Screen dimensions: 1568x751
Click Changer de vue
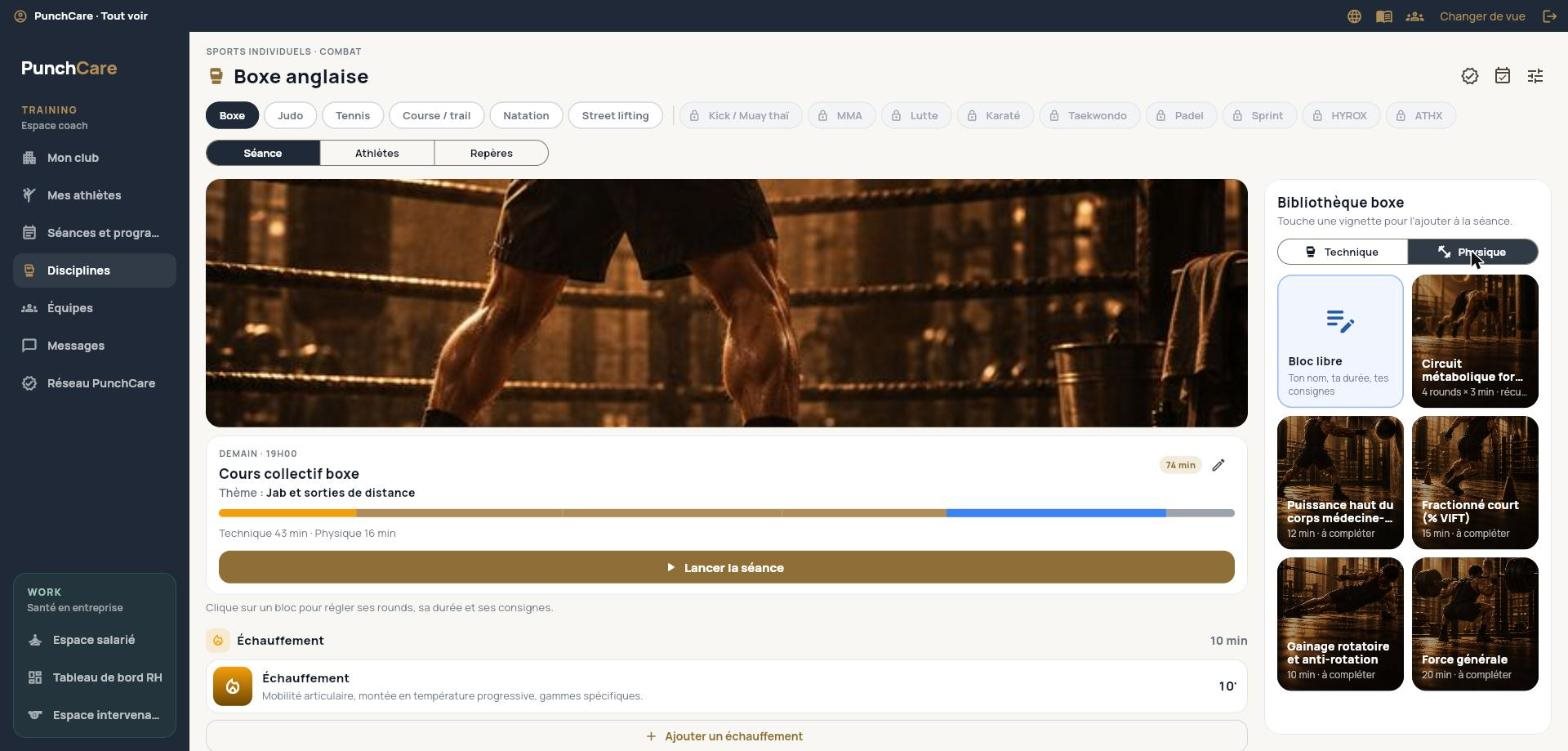pos(1482,16)
